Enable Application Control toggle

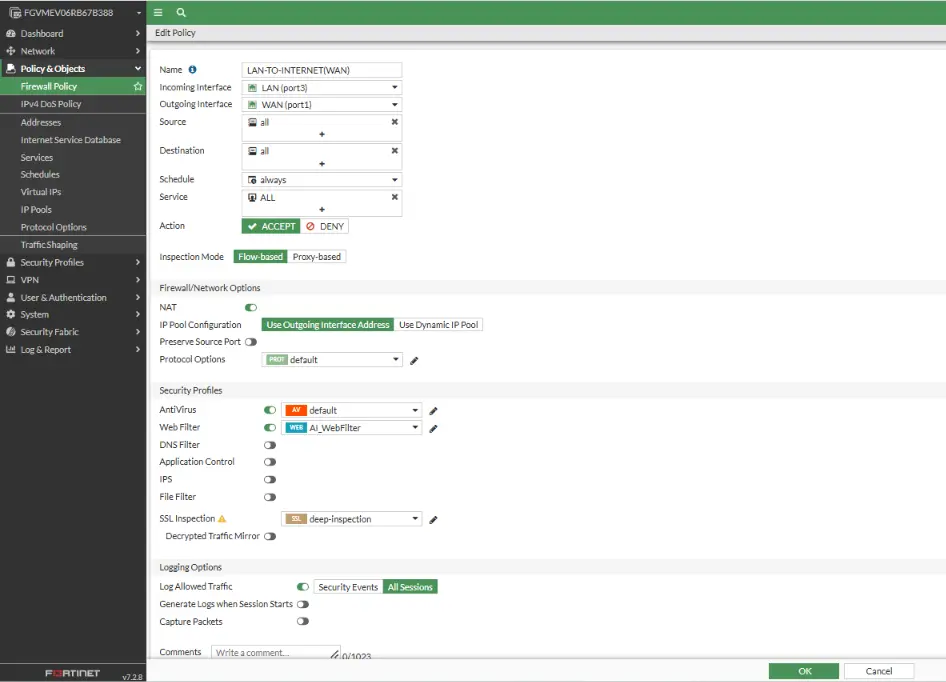coord(270,462)
